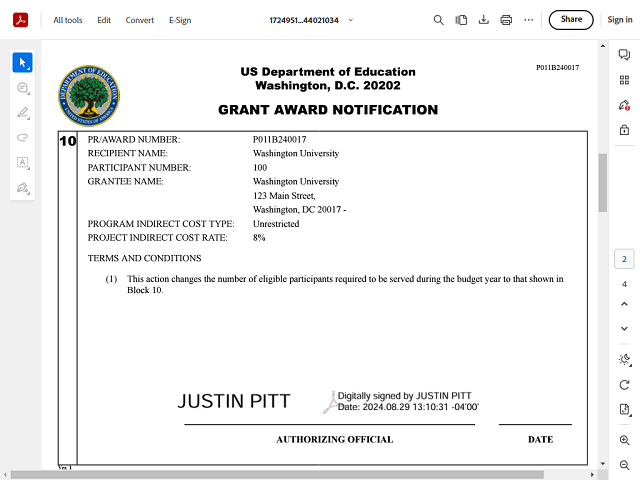
Task: Open the more options ellipsis menu
Action: coord(529,20)
